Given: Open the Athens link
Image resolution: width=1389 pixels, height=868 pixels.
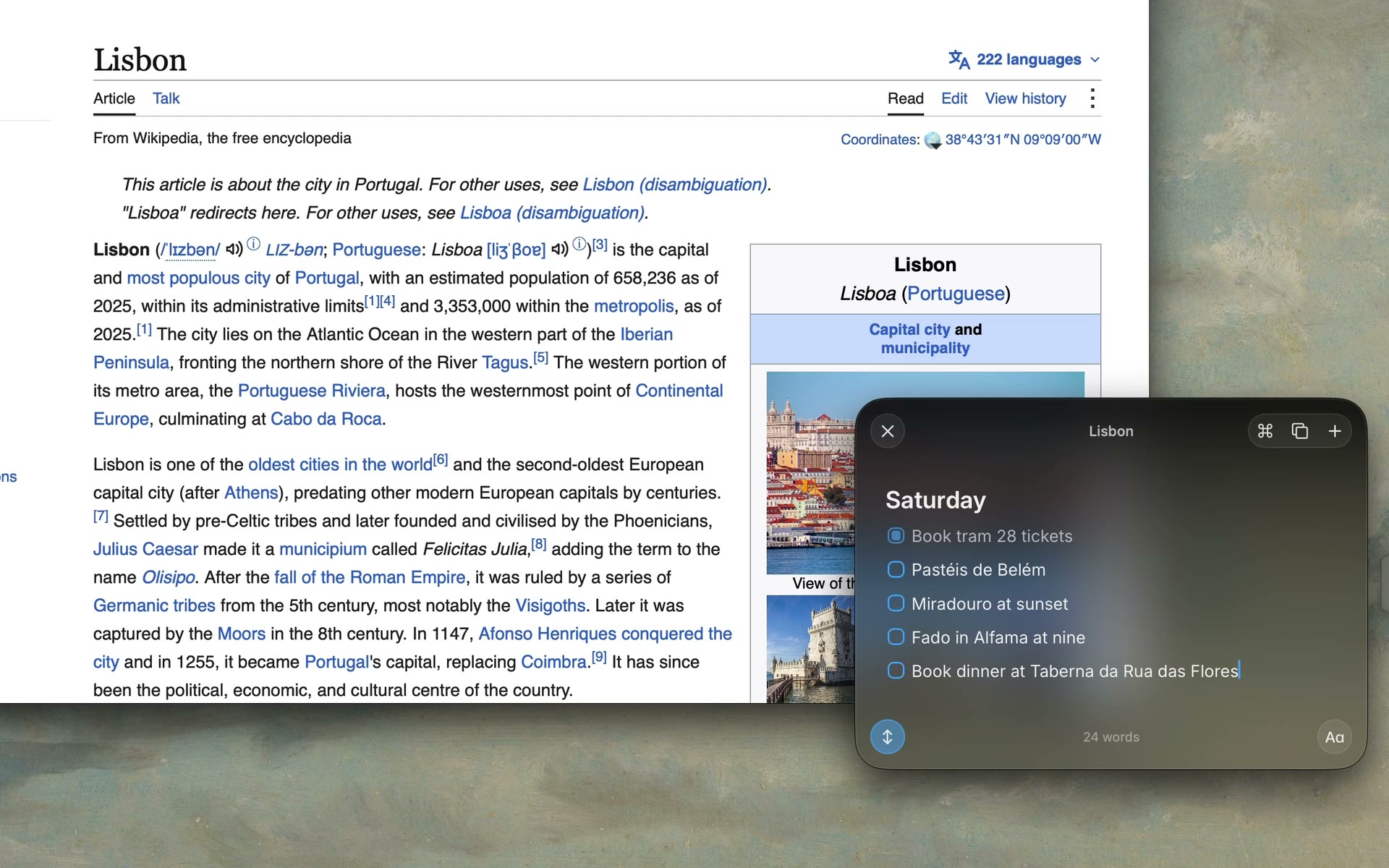Looking at the screenshot, I should (x=251, y=493).
